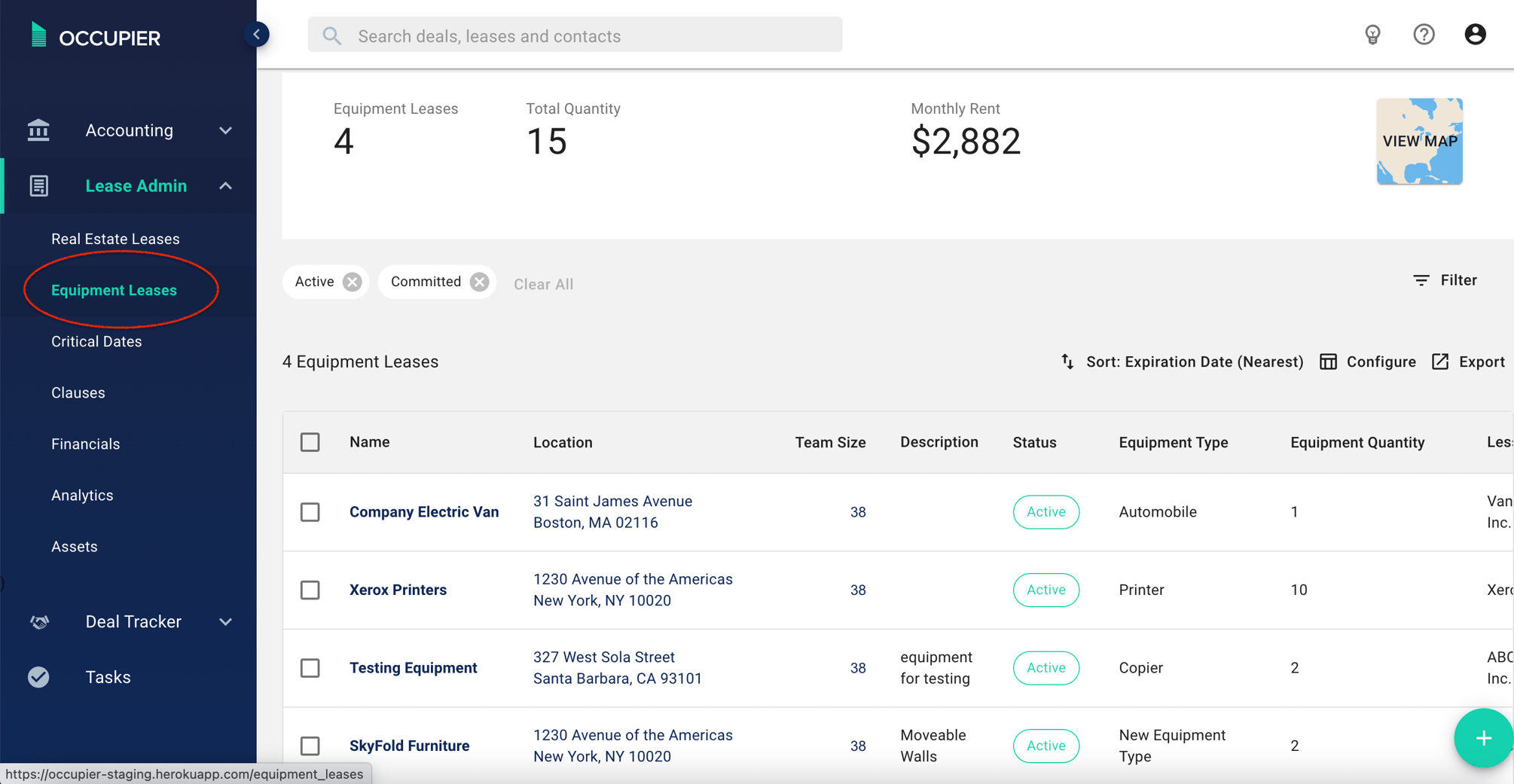
Task: Open the user account profile icon
Action: [1475, 35]
